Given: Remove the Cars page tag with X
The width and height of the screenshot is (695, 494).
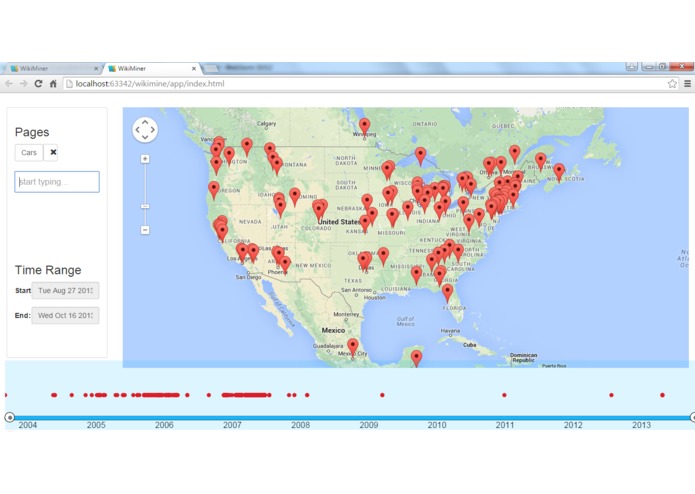Looking at the screenshot, I should click(53, 152).
